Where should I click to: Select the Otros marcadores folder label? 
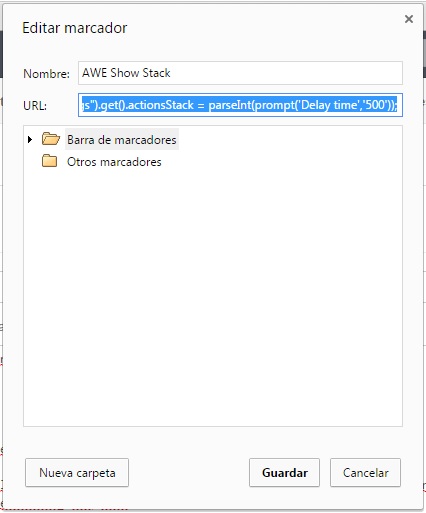coord(114,162)
